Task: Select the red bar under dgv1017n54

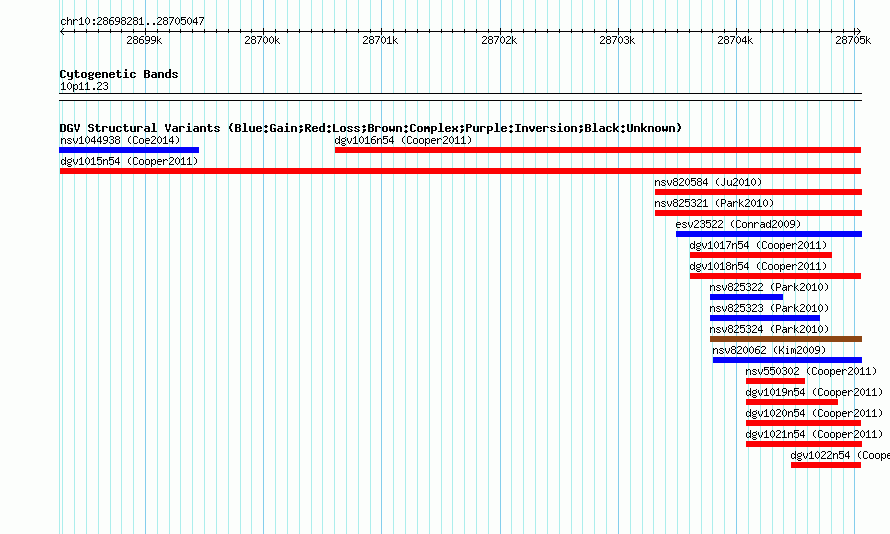Action: tap(761, 255)
